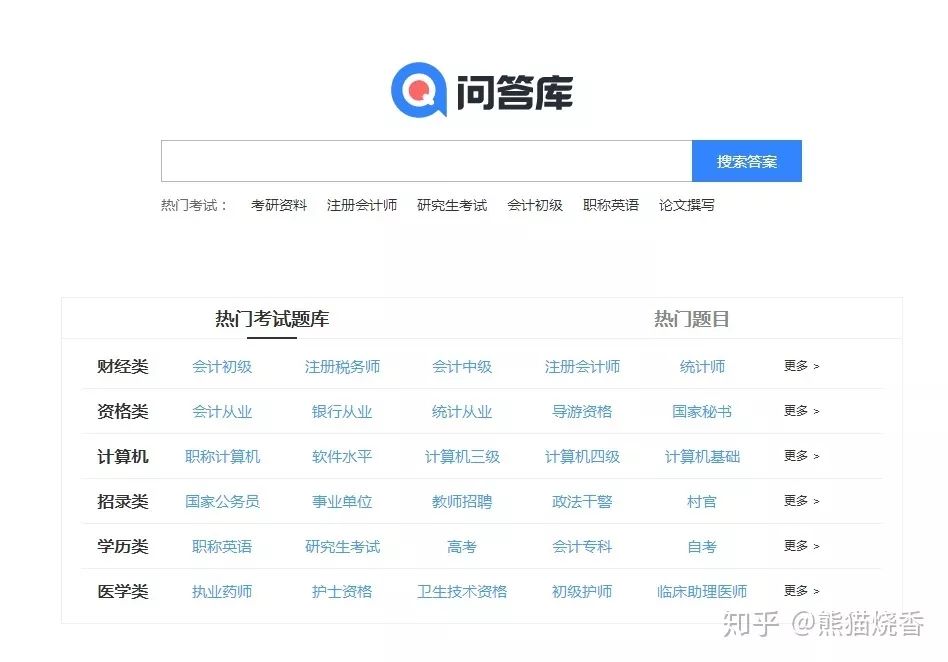Image resolution: width=948 pixels, height=662 pixels.
Task: Open the 高考 link
Action: point(460,546)
